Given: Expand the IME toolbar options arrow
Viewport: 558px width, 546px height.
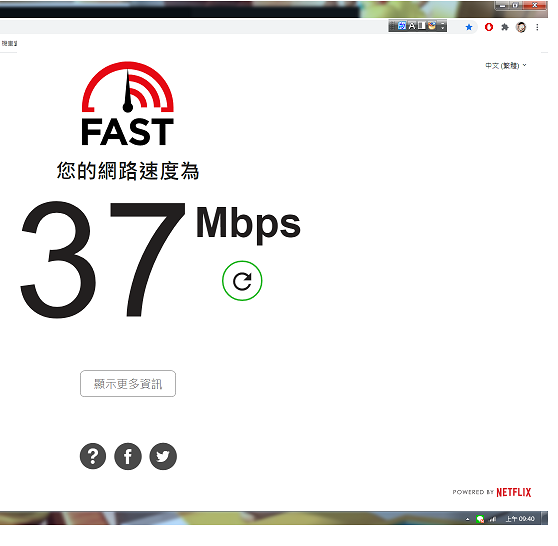Looking at the screenshot, I should tap(442, 26).
